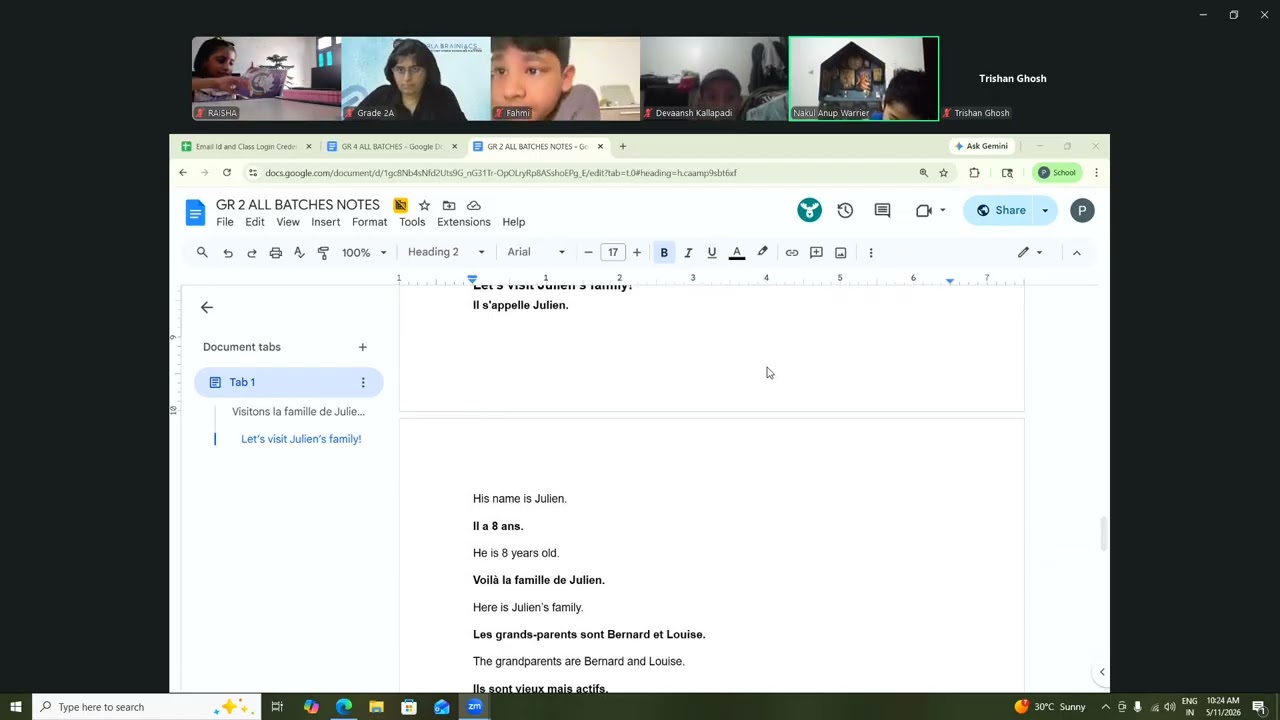Open the text color picker
1280x720 pixels.
pyautogui.click(x=737, y=253)
